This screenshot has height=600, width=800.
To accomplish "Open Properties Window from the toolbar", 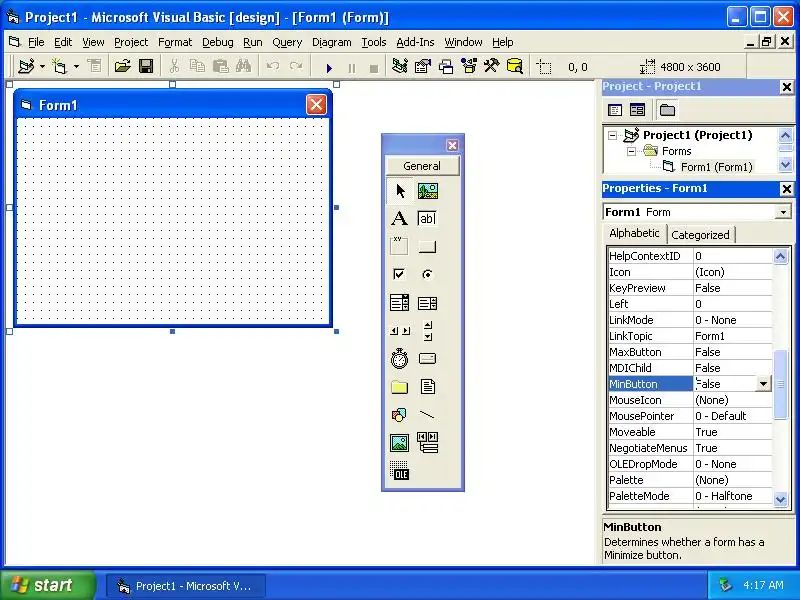I will click(x=422, y=66).
